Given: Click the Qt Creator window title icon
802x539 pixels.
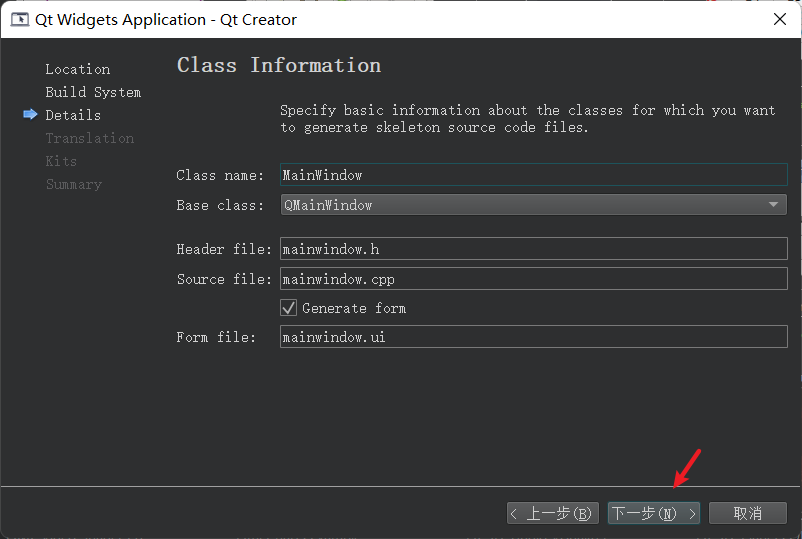Looking at the screenshot, I should click(20, 19).
